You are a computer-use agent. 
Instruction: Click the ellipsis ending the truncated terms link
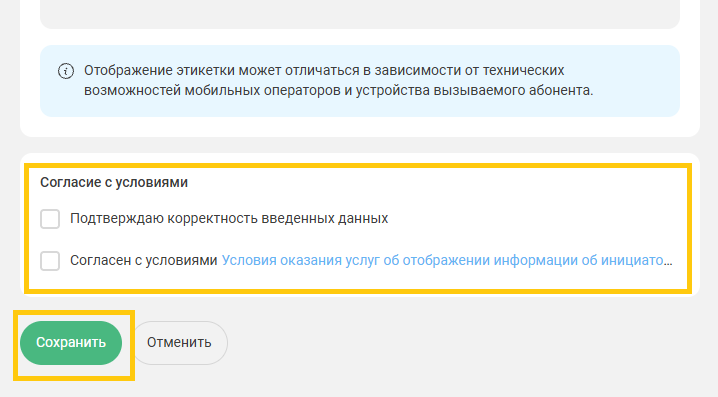pyautogui.click(x=668, y=261)
